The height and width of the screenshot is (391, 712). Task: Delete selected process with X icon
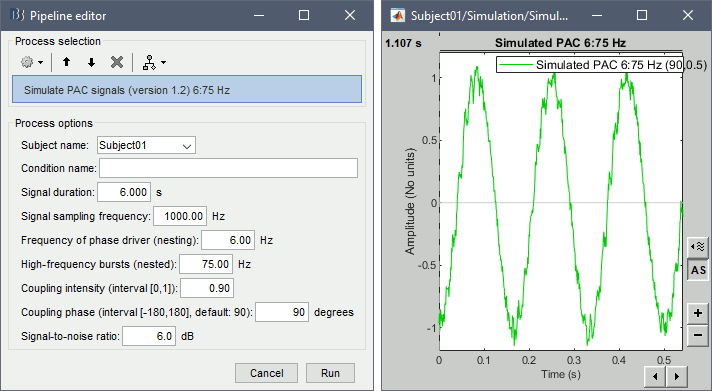[117, 62]
